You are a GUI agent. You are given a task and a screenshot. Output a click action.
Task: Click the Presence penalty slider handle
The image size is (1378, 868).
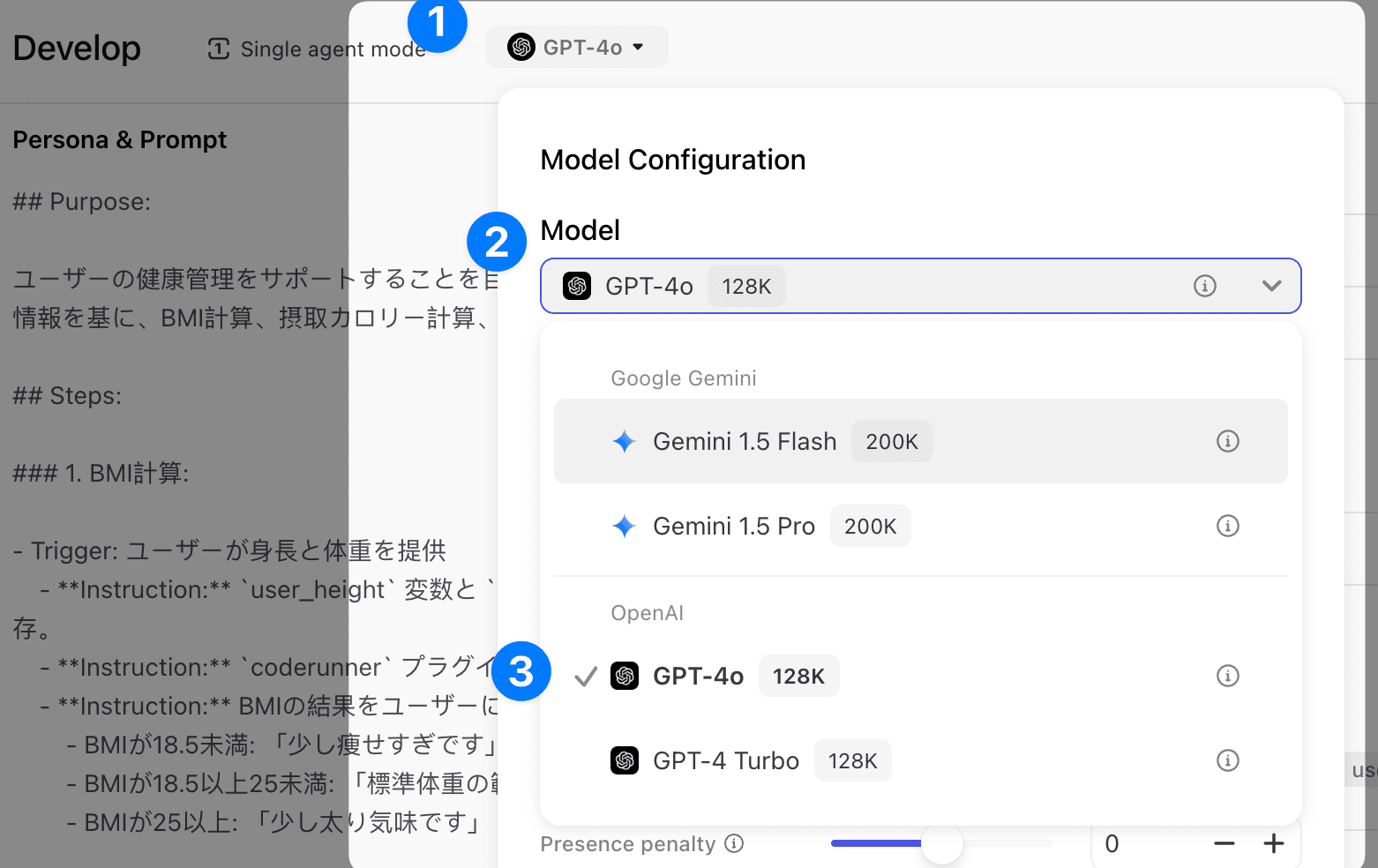click(941, 843)
